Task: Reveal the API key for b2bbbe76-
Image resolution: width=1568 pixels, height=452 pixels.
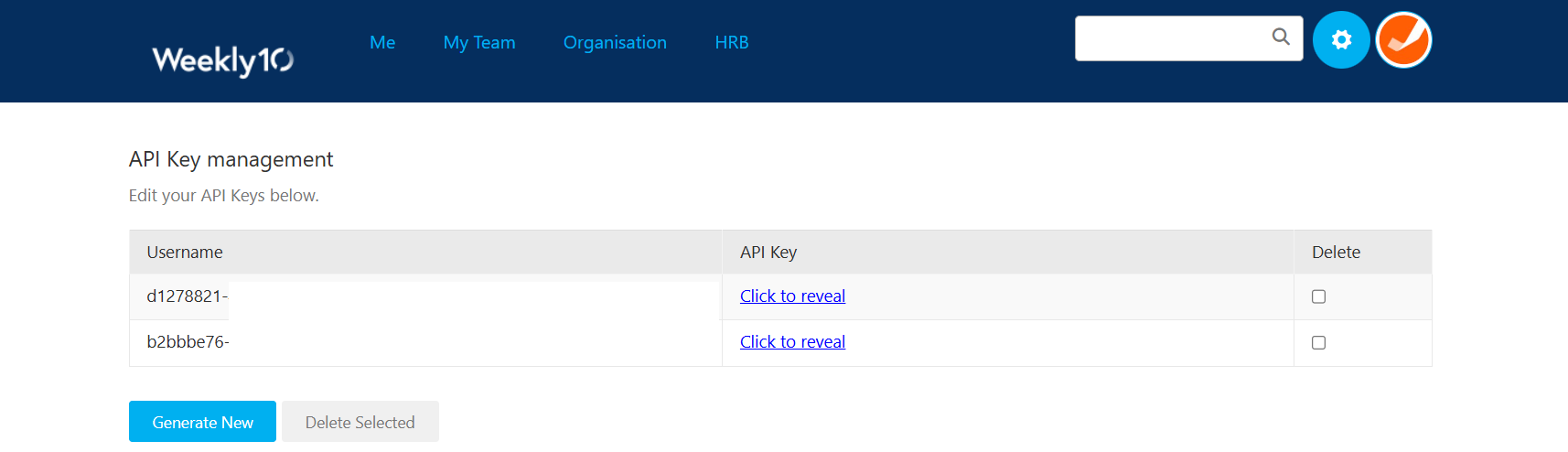Action: [792, 342]
